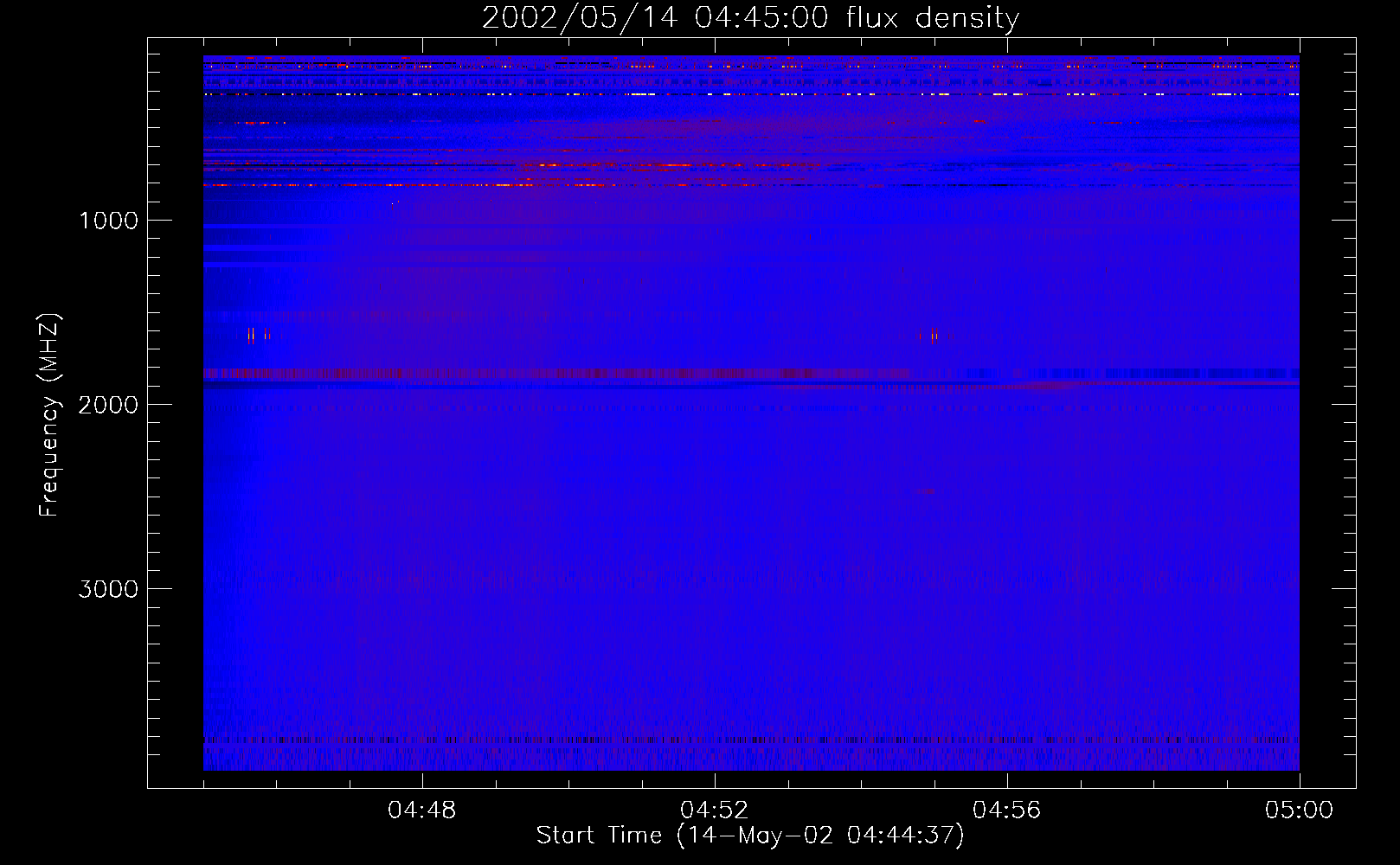Click the 2000 frequency tick label
The width and height of the screenshot is (1400, 865).
coord(108,405)
